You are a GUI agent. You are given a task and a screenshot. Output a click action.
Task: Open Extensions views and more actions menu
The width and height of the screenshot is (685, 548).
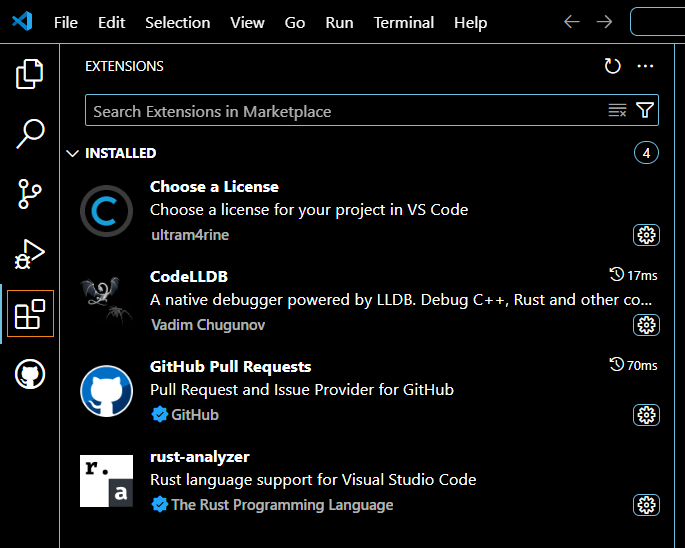[x=645, y=66]
